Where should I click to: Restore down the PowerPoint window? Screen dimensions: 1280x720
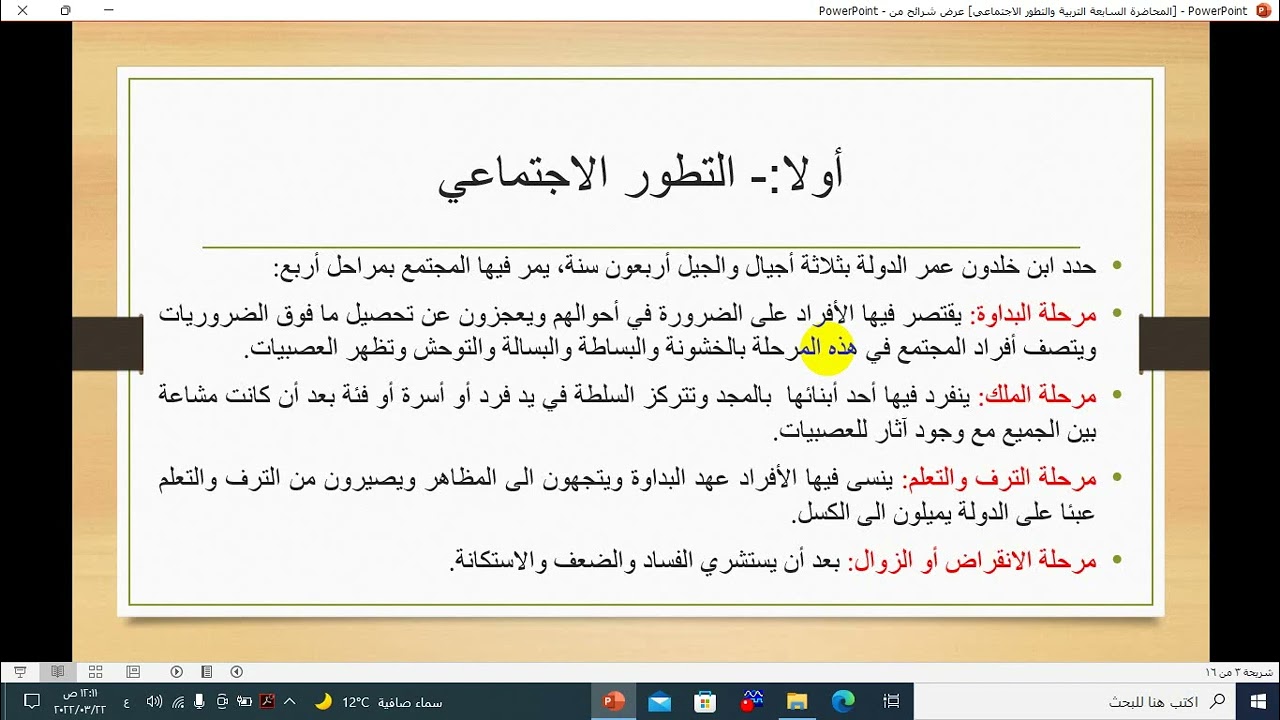[x=65, y=10]
